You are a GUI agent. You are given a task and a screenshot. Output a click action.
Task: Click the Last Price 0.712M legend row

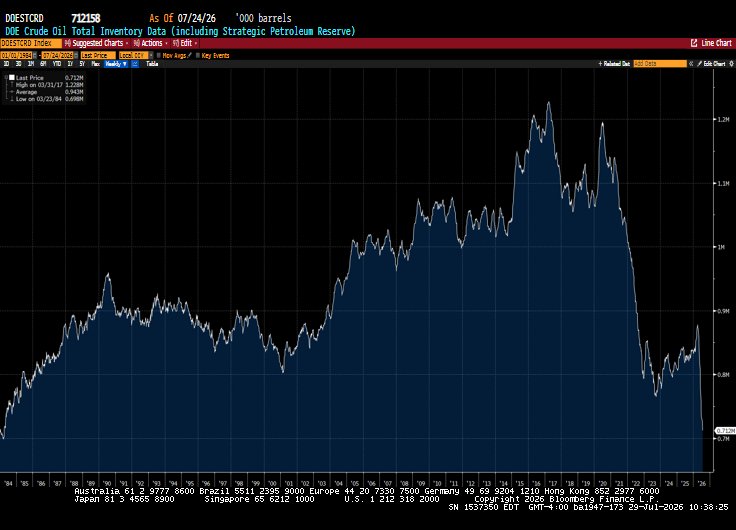(x=47, y=77)
